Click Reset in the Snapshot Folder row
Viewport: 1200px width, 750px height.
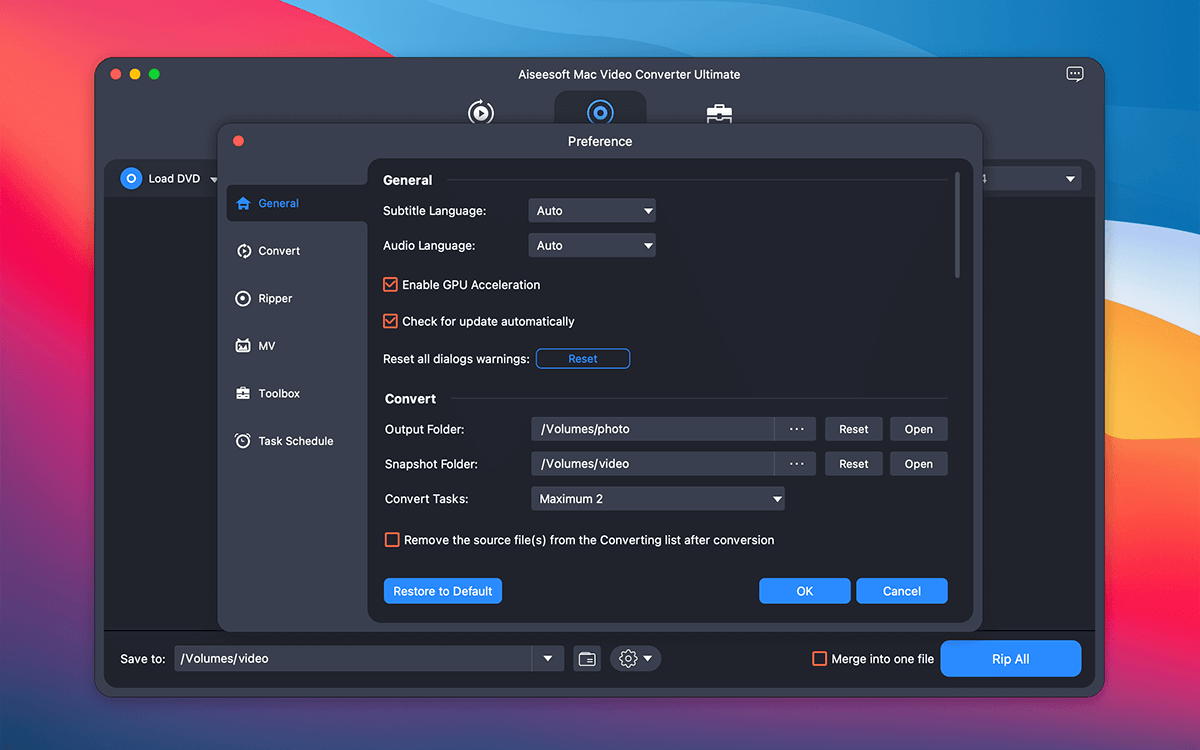coord(854,464)
